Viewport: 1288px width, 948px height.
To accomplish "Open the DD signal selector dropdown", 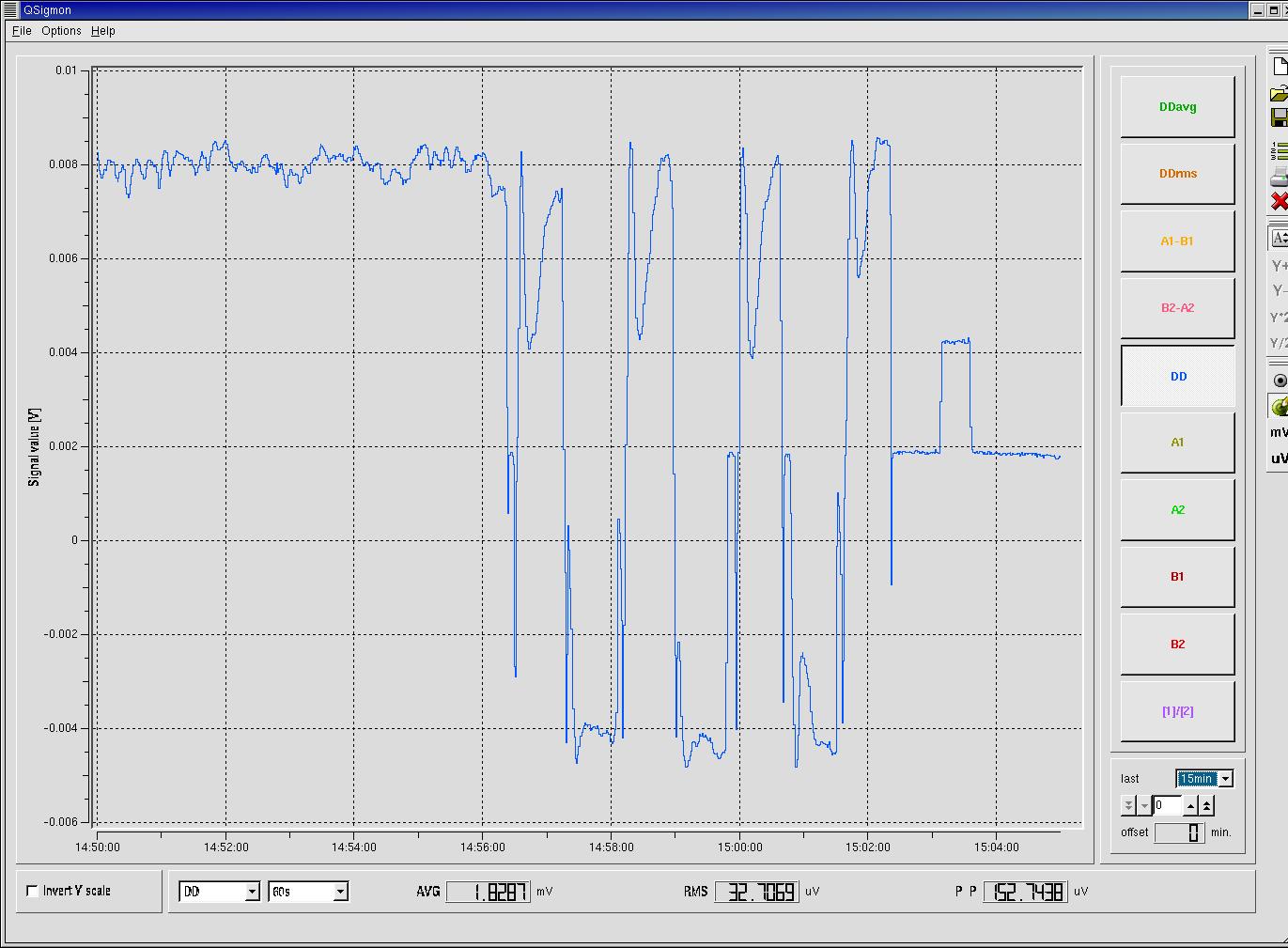I will click(252, 892).
